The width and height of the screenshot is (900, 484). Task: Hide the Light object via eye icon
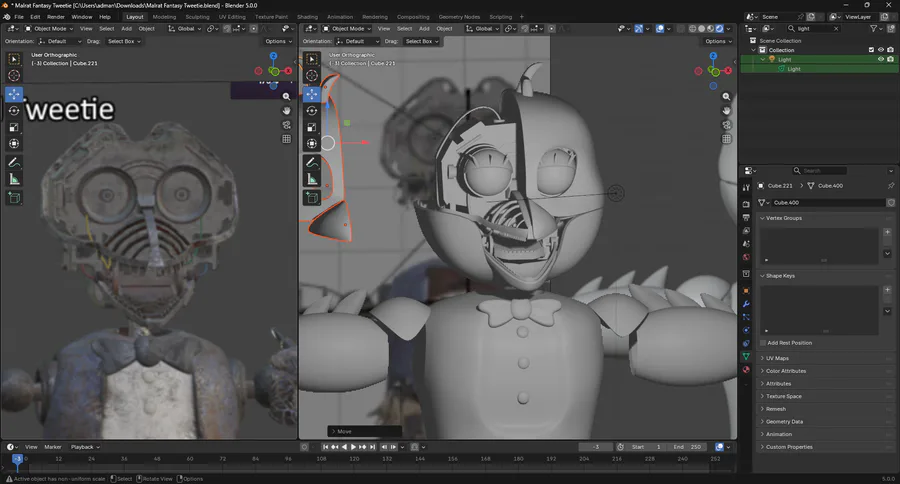coord(881,59)
